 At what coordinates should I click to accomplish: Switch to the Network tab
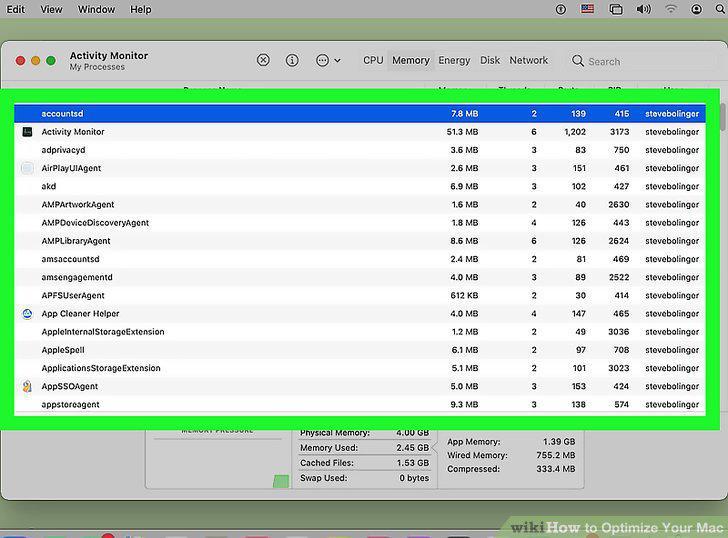coord(528,60)
